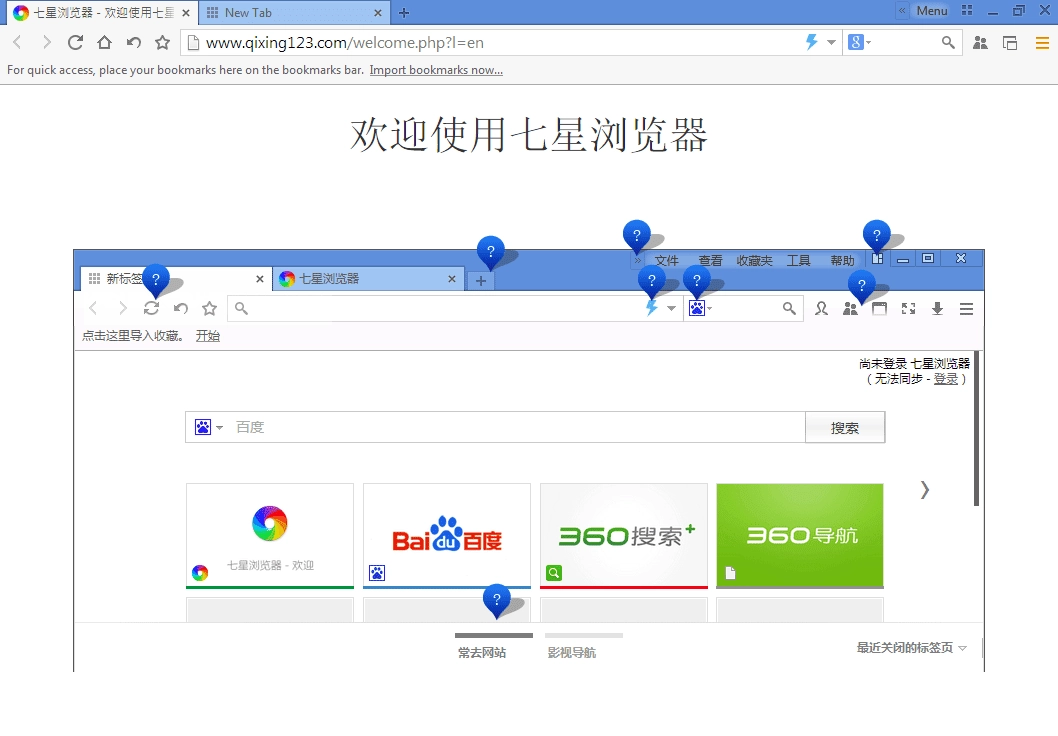Bookmark the page with the top star icon

coord(163,43)
